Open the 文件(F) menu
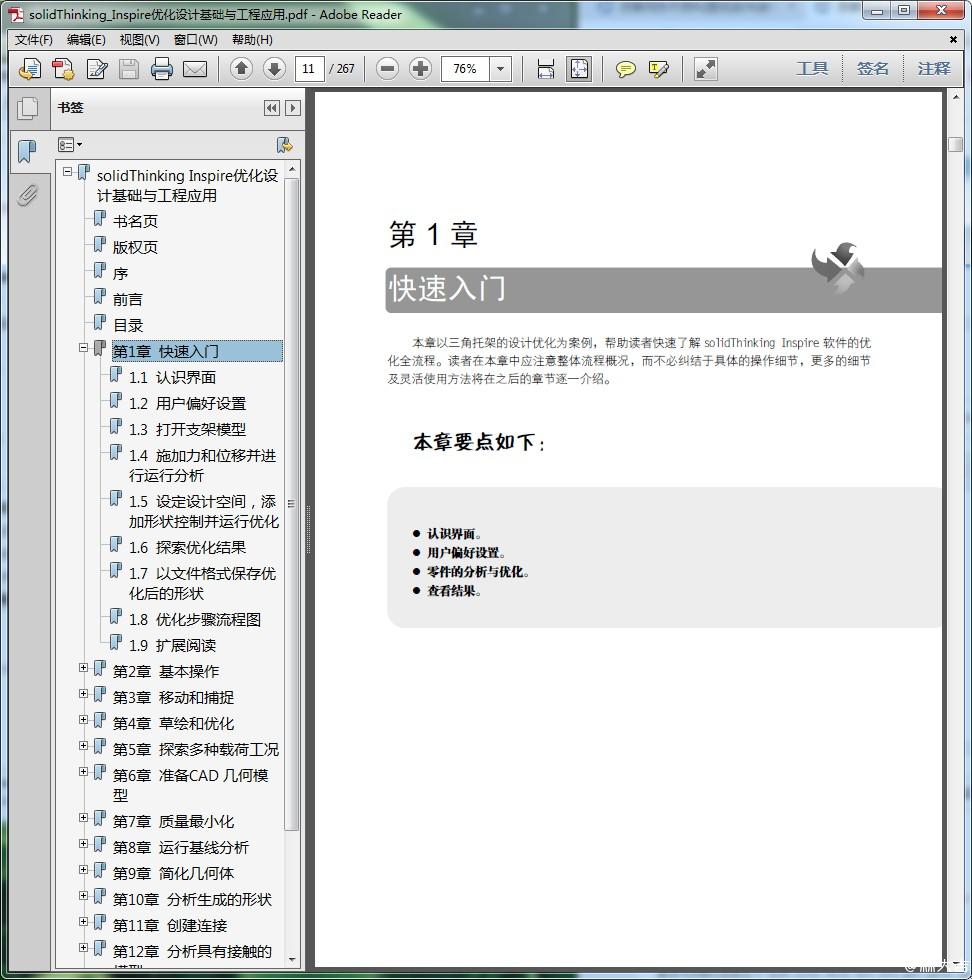 pos(34,40)
